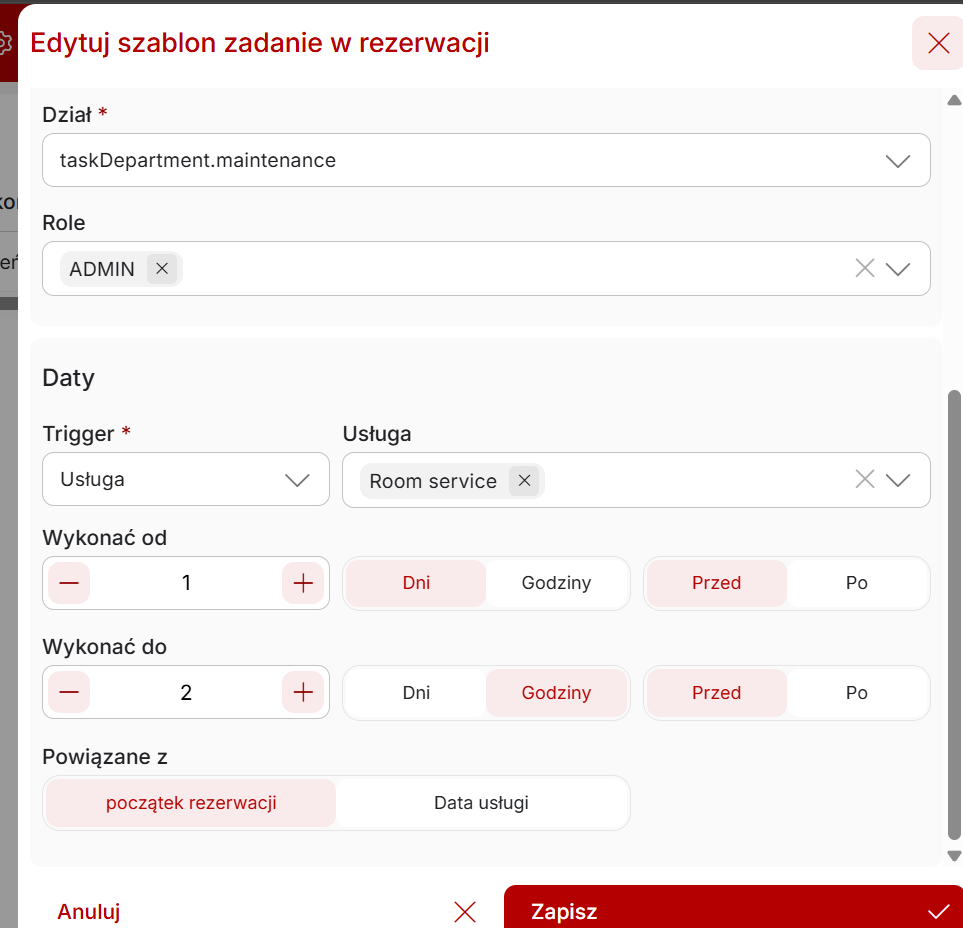Viewport: 963px width, 928px height.
Task: Increase the Wykonać do value
Action: [303, 693]
